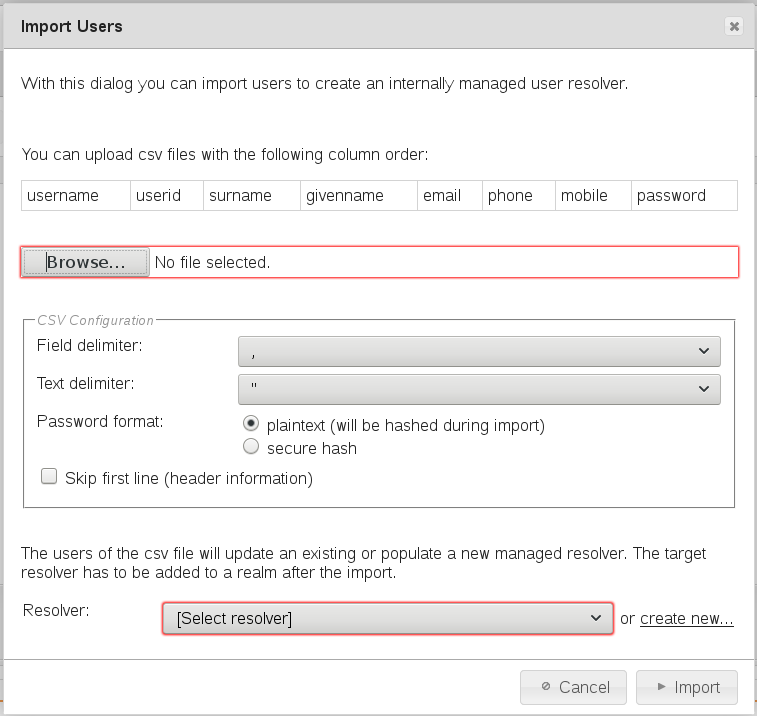
Task: Enable the Skip first line checkbox
Action: (x=49, y=478)
